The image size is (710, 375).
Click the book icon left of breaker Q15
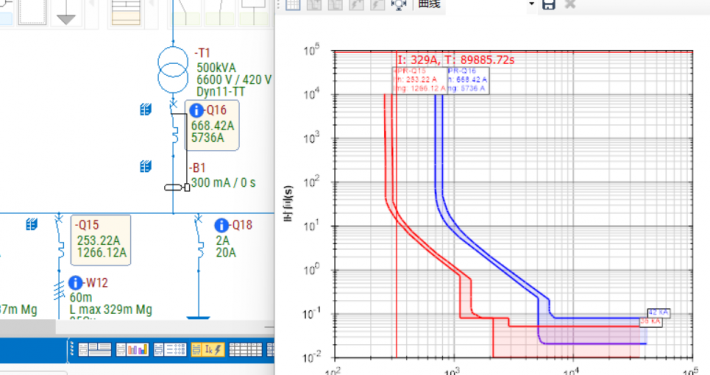click(x=32, y=224)
